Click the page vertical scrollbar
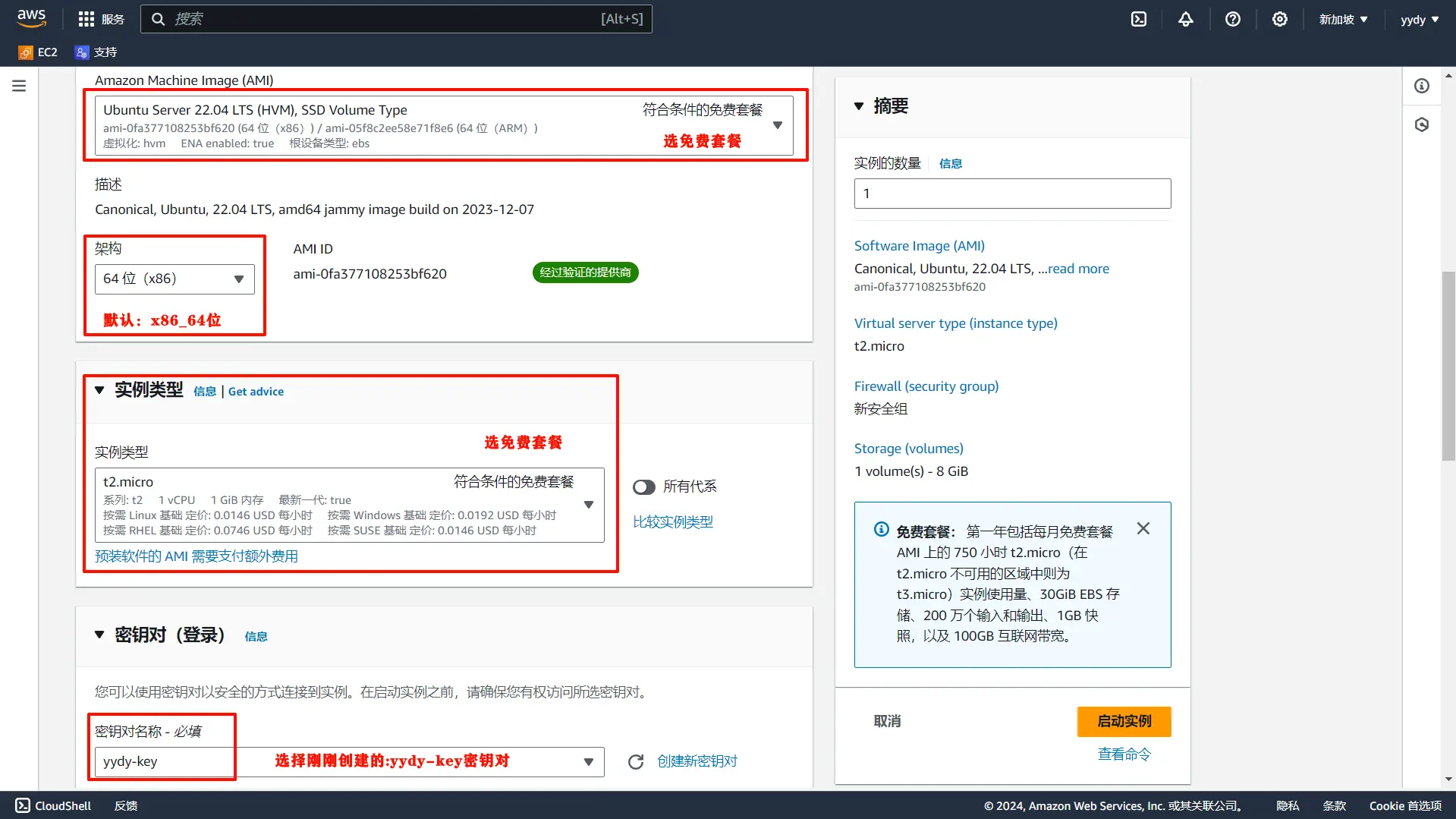The width and height of the screenshot is (1456, 819). (1448, 366)
